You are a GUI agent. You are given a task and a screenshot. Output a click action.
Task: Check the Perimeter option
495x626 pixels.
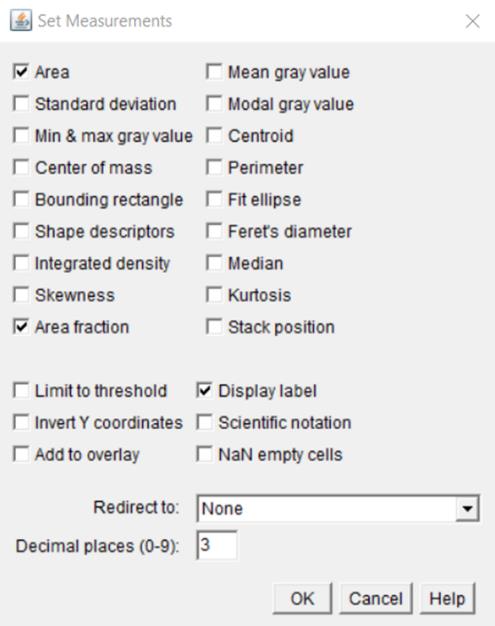pyautogui.click(x=214, y=168)
